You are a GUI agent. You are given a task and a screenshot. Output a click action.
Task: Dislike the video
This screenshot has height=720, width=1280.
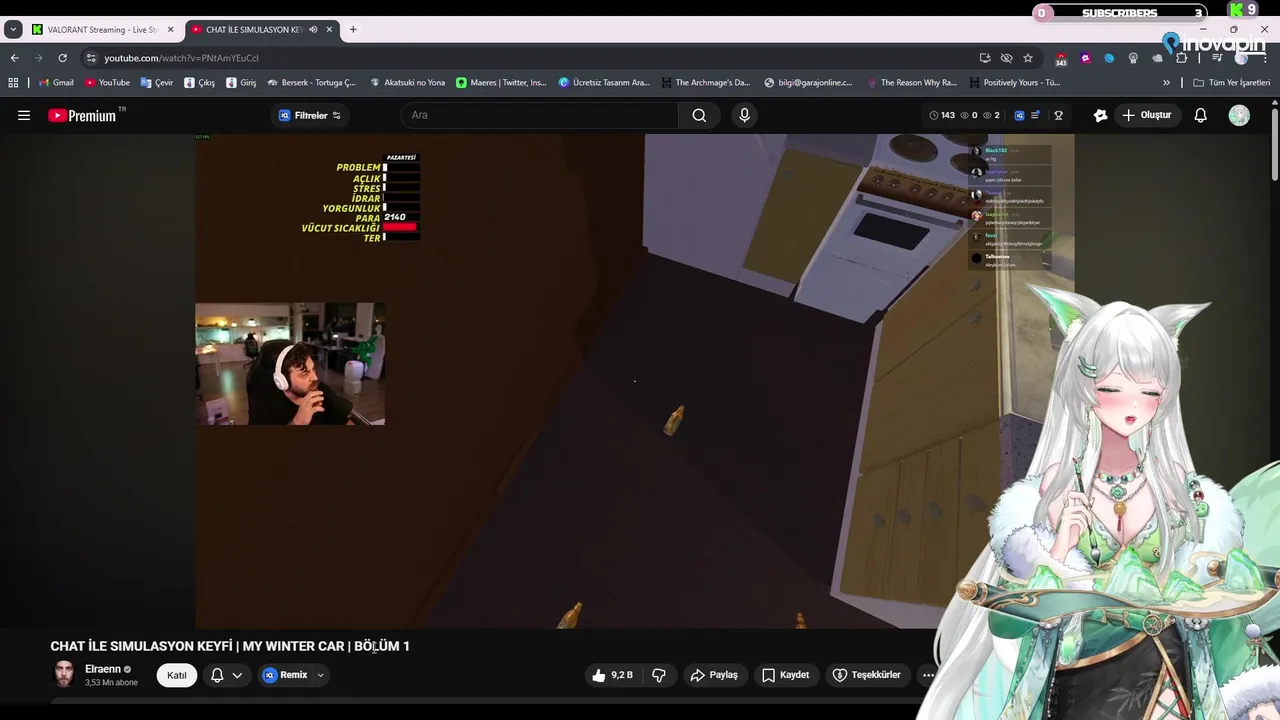click(658, 675)
